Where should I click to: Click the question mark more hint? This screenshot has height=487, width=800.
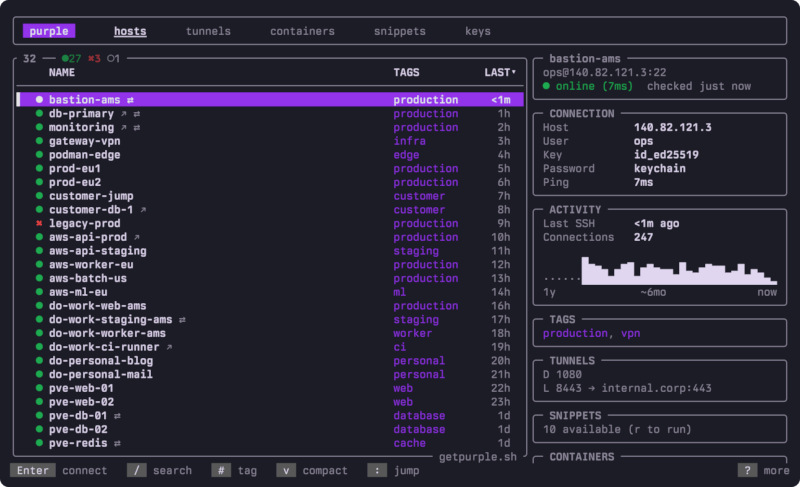pyautogui.click(x=747, y=470)
